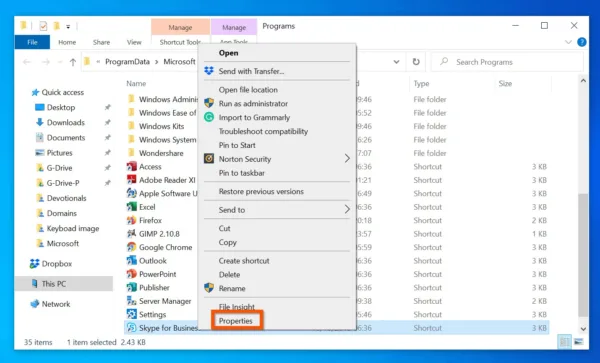Click ProgramData in the address path
Viewport: 600px width, 363px height.
click(x=127, y=62)
